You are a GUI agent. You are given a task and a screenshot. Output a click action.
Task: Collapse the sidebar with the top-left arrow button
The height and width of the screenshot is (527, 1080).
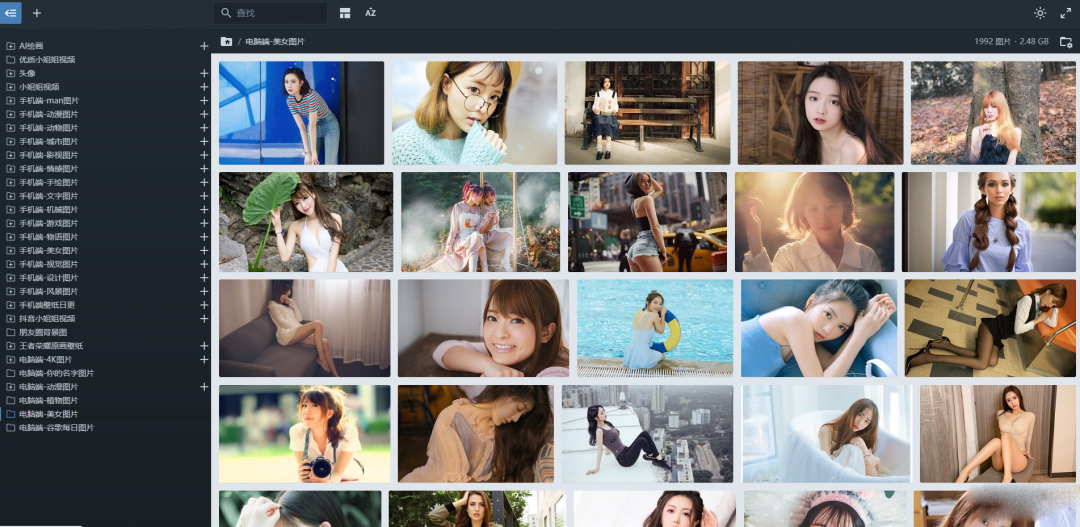click(x=11, y=13)
